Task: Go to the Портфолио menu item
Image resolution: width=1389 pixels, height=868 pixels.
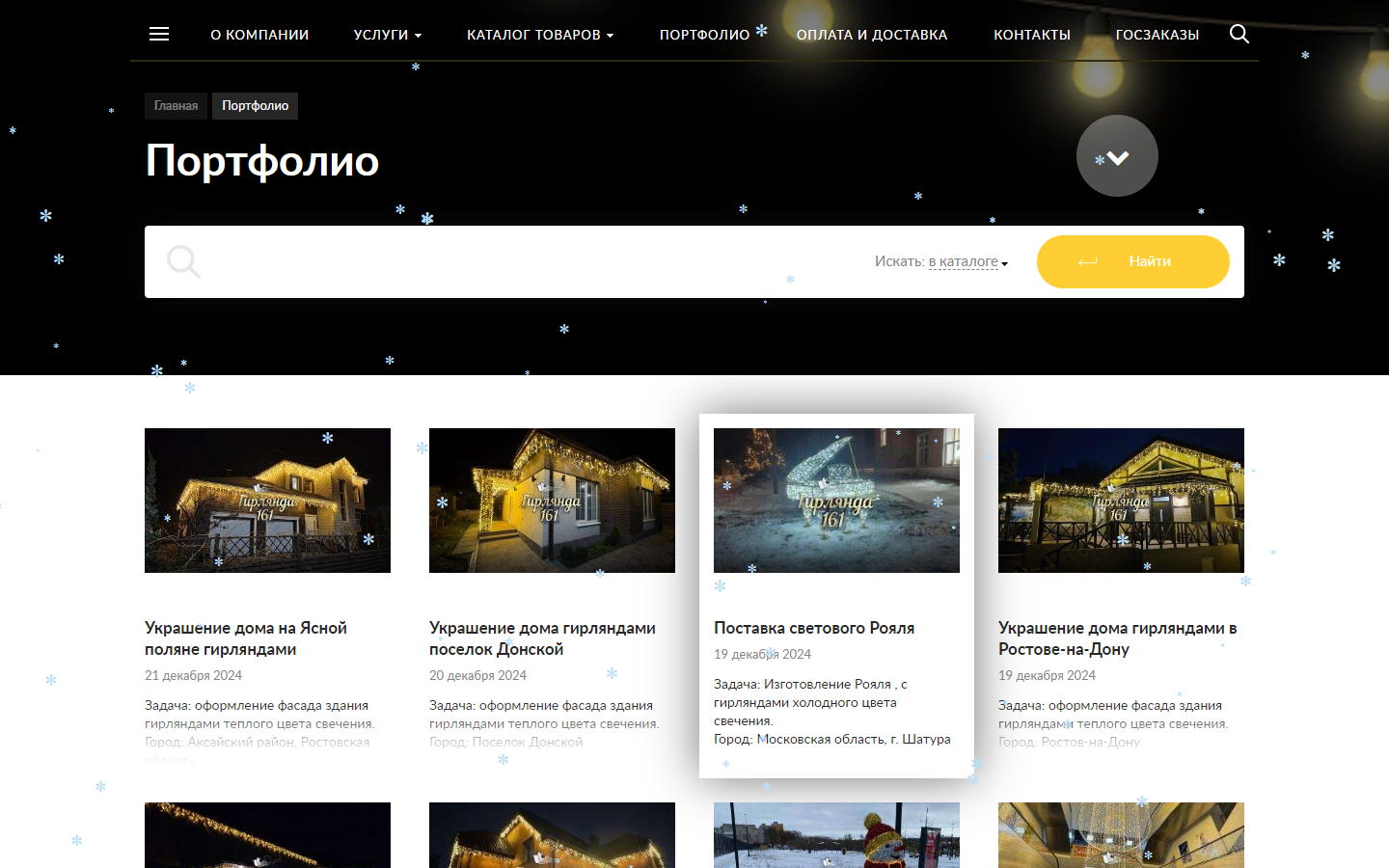Action: pos(704,35)
